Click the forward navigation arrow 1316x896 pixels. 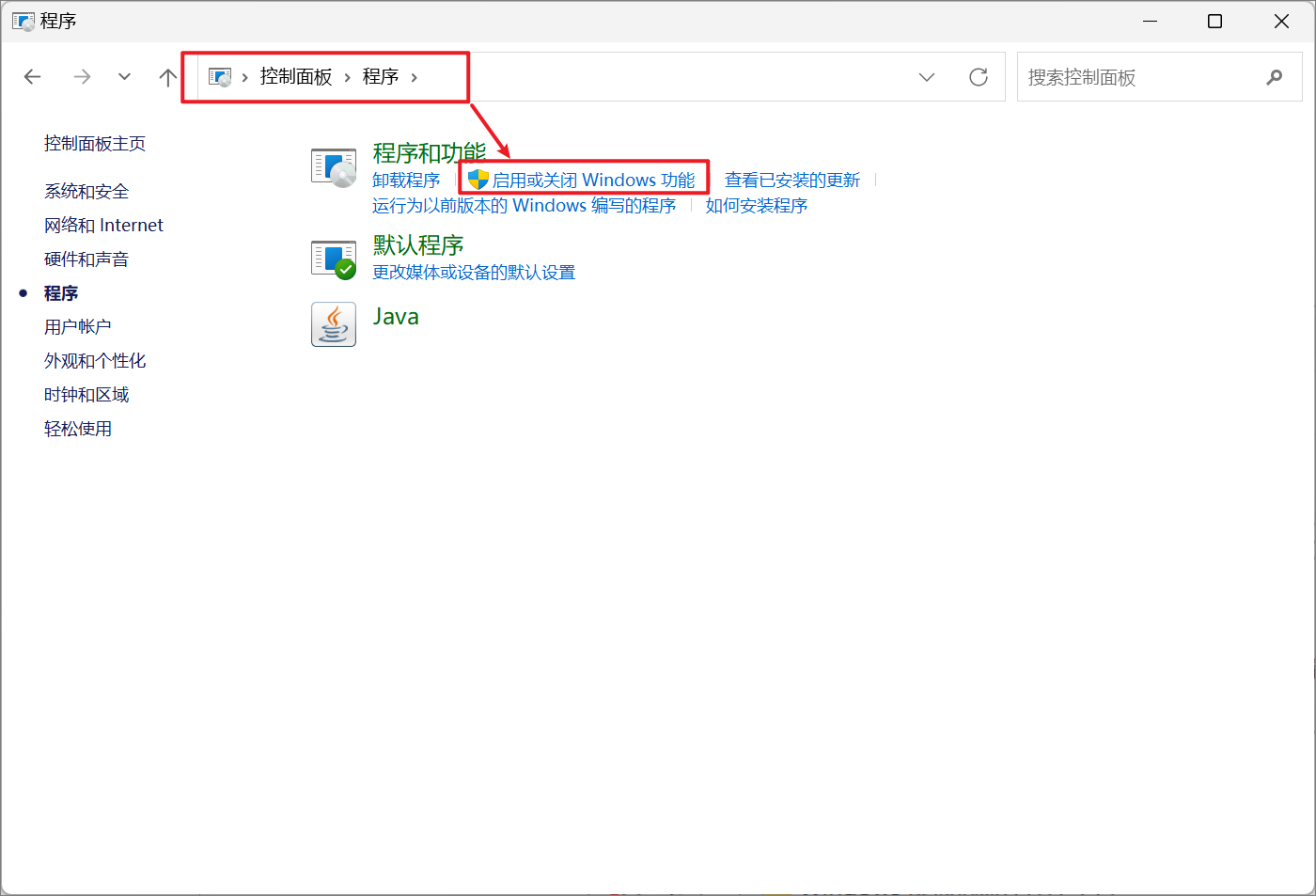82,77
